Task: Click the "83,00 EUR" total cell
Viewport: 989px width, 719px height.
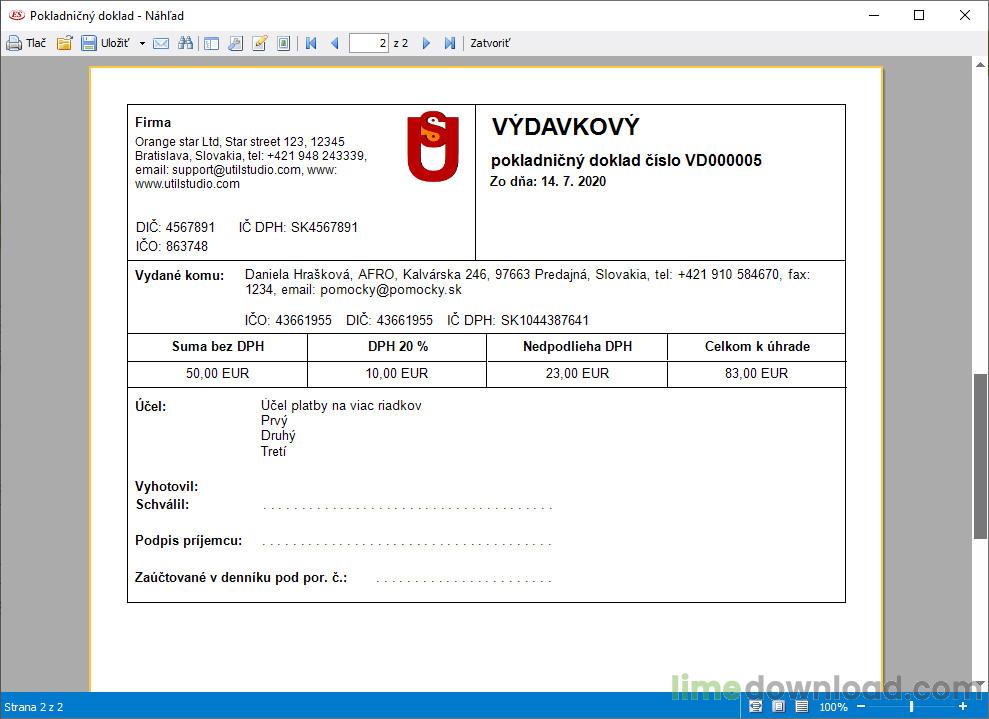Action: [756, 373]
